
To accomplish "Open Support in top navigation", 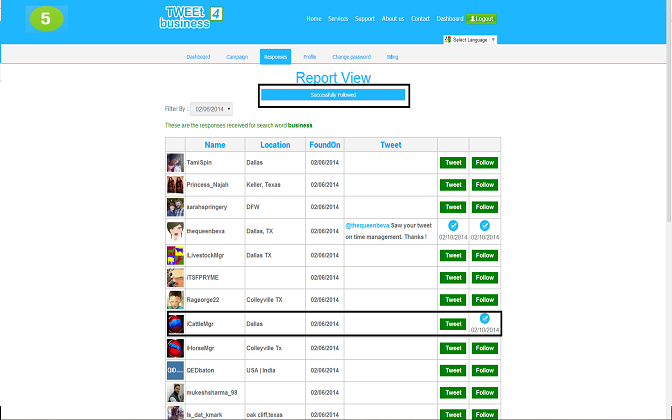I will point(365,19).
